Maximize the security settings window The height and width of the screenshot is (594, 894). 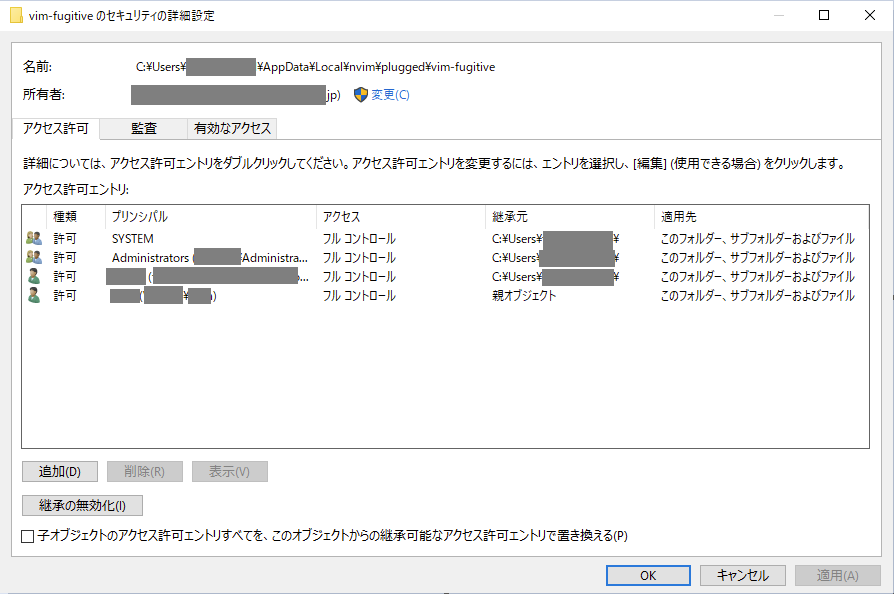(x=824, y=15)
